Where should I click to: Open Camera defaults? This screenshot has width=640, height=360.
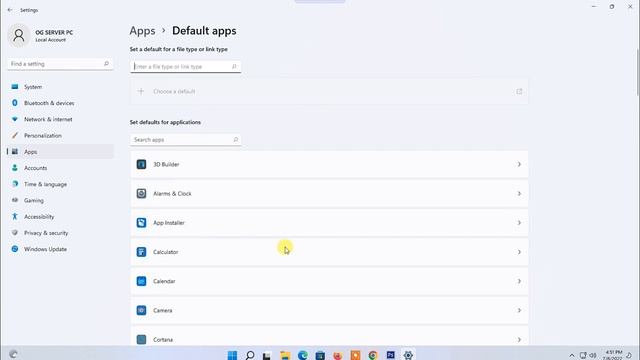click(329, 311)
